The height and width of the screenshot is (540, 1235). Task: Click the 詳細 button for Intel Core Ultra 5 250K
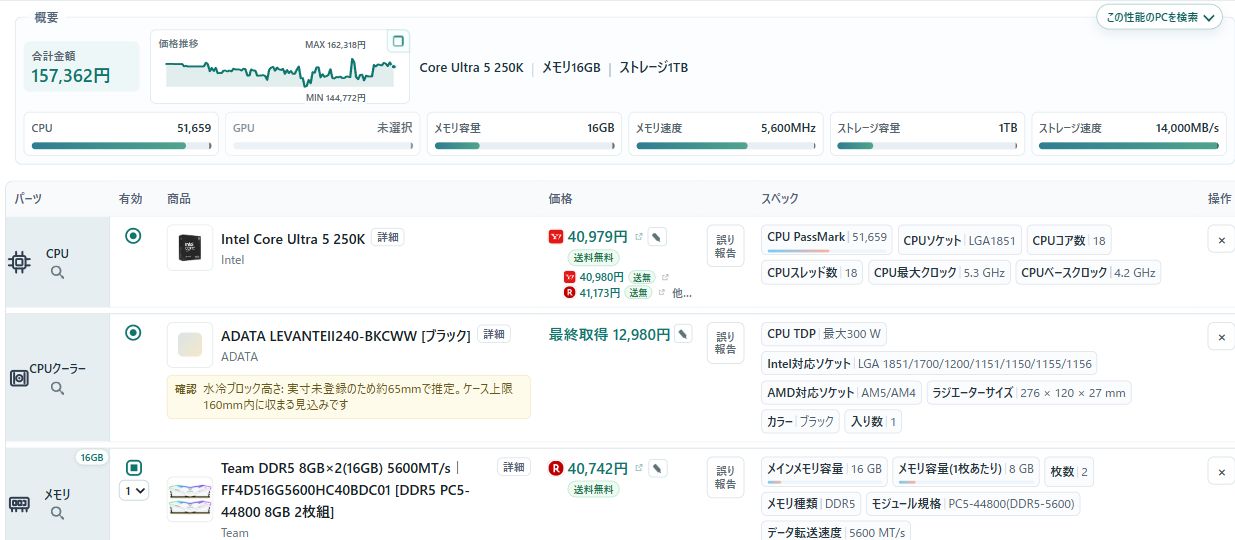(388, 238)
